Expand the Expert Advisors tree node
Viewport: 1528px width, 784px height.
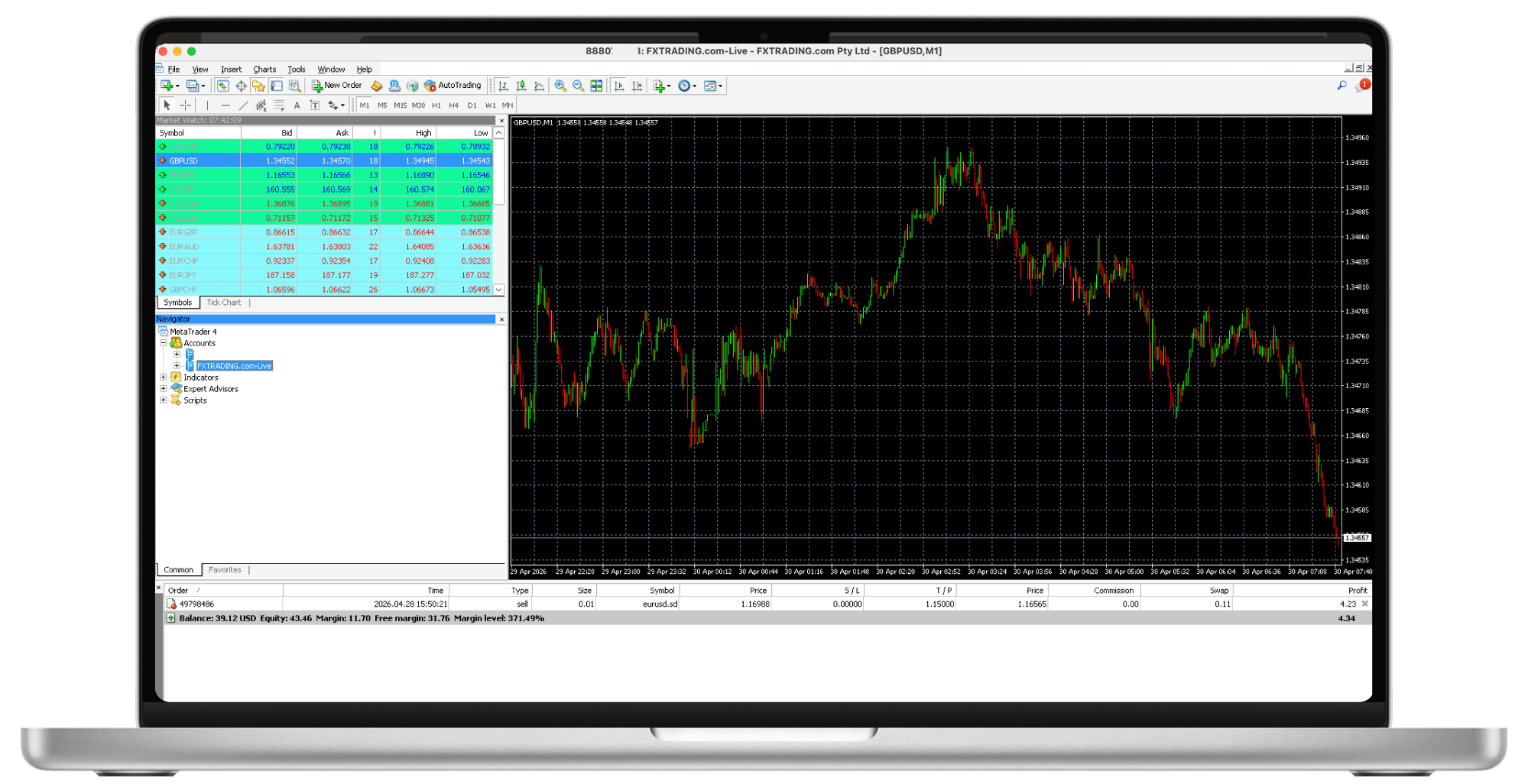163,389
